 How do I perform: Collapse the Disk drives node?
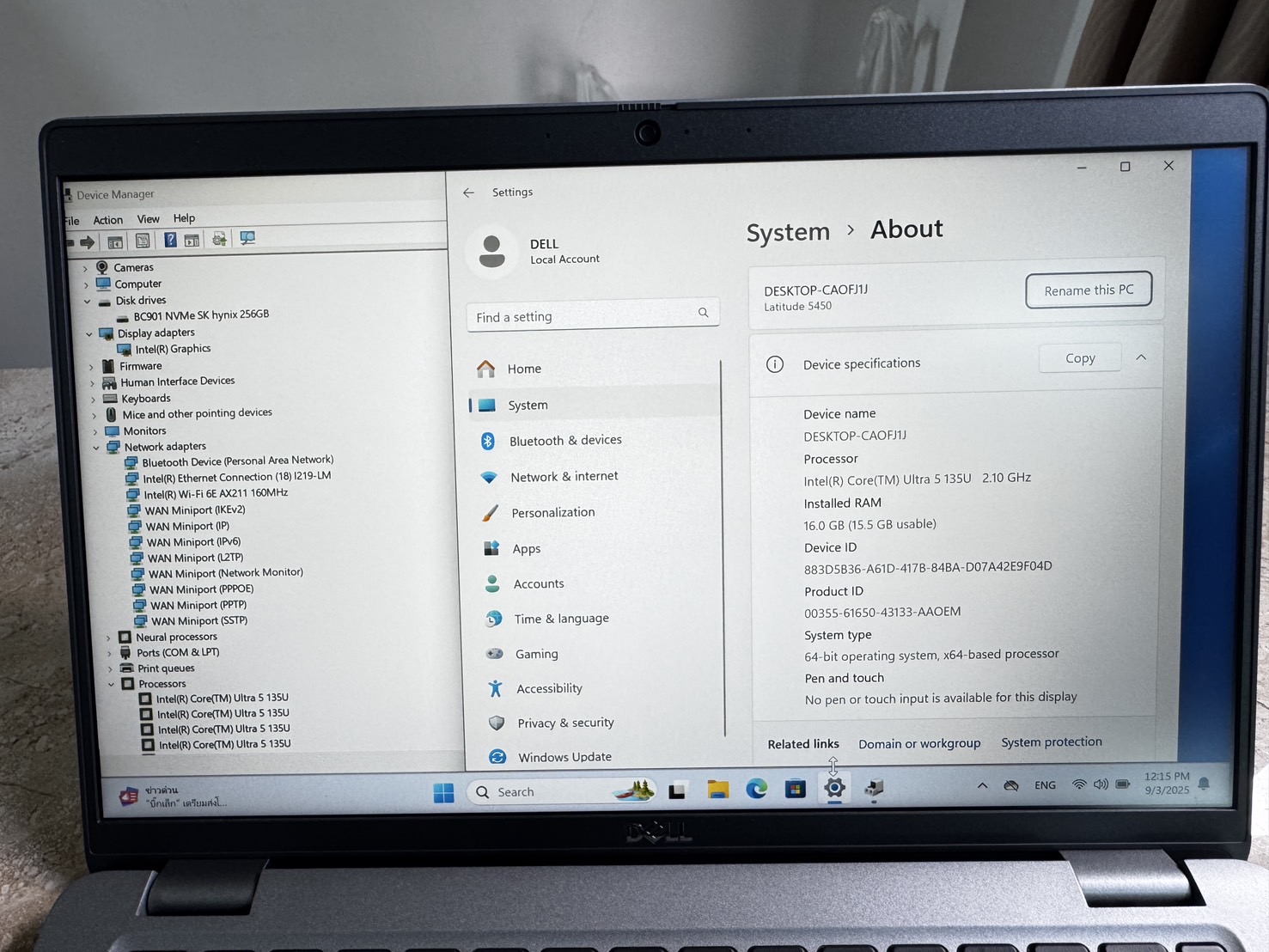point(88,302)
